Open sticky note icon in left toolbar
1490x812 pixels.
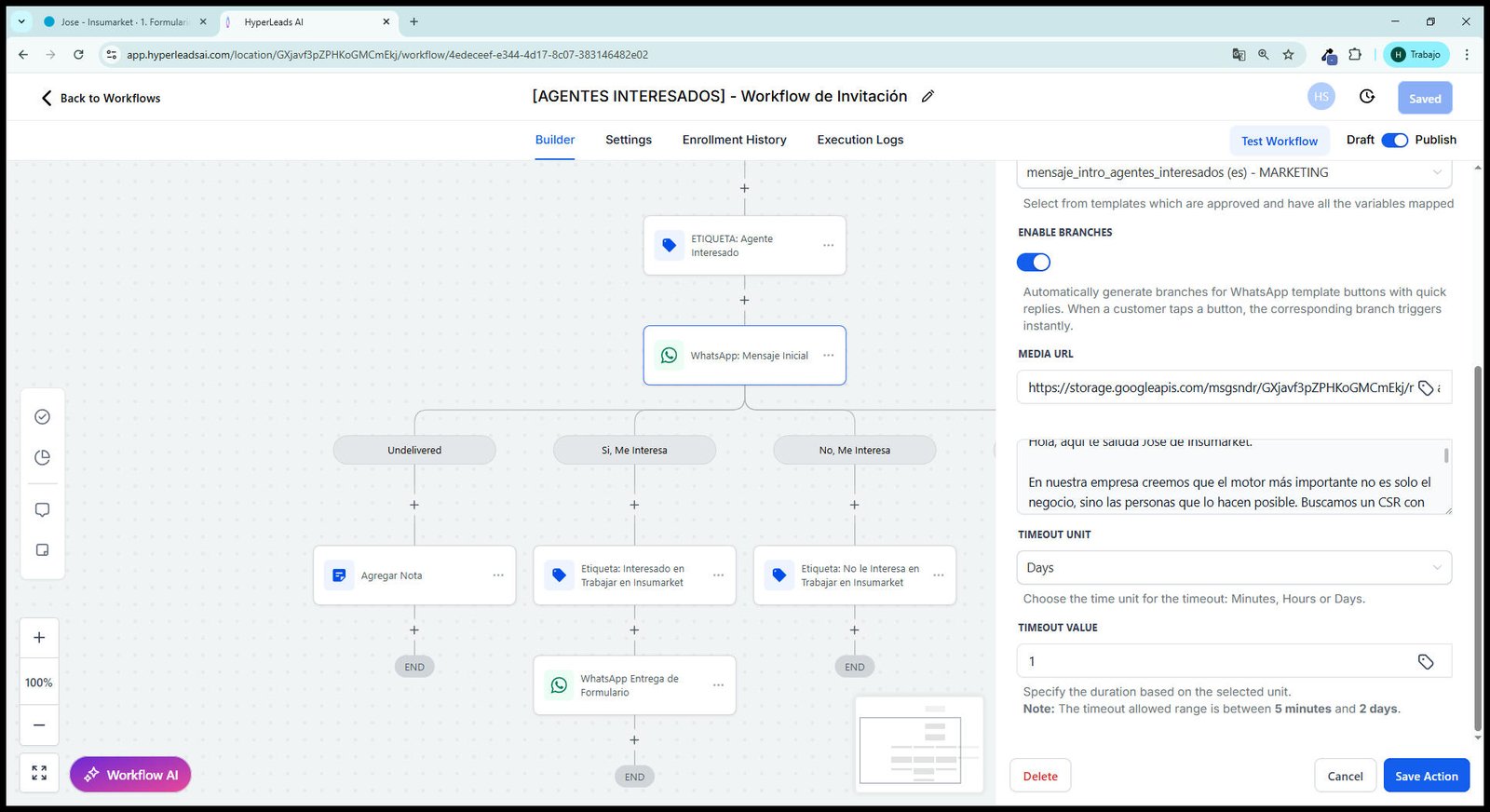(x=42, y=550)
